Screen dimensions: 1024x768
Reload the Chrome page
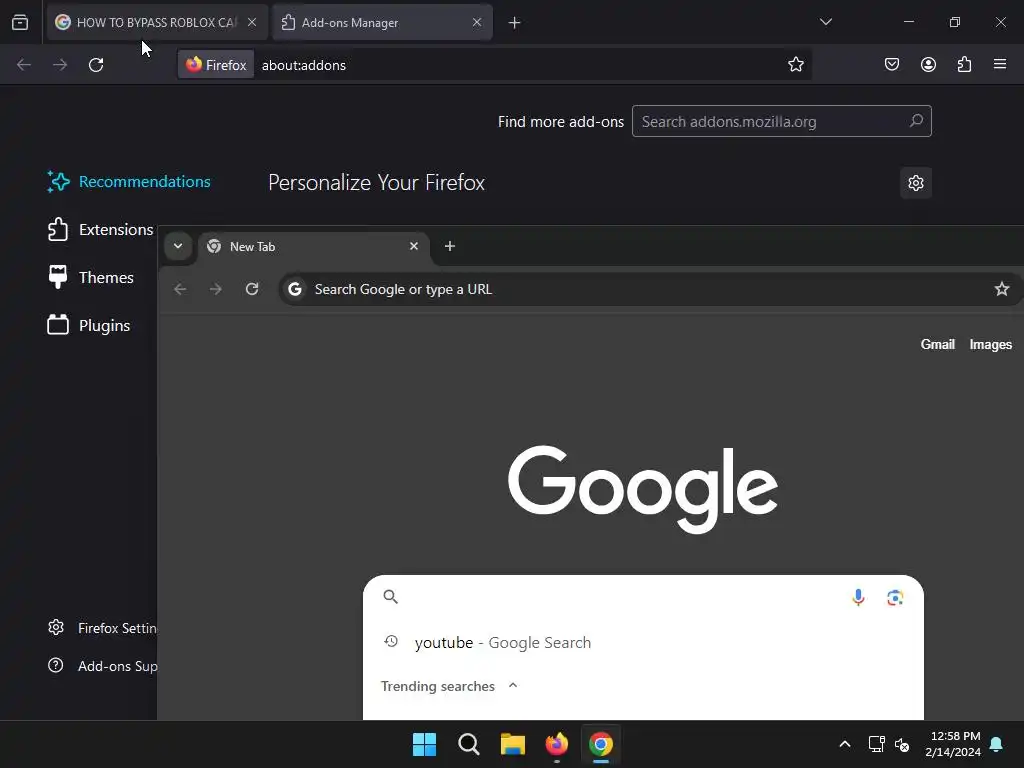[x=252, y=289]
